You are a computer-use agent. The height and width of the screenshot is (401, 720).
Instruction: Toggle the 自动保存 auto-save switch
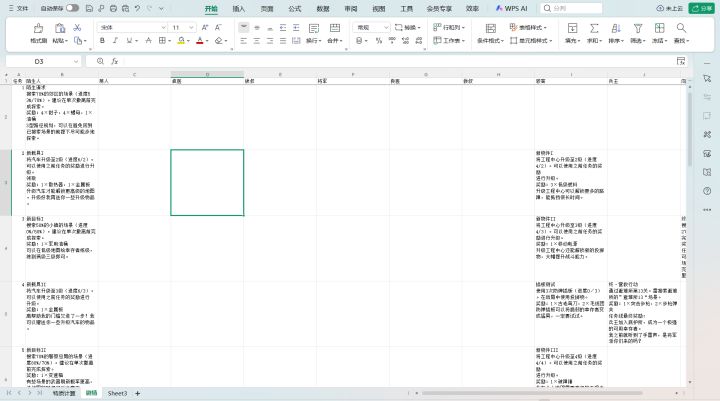point(71,8)
